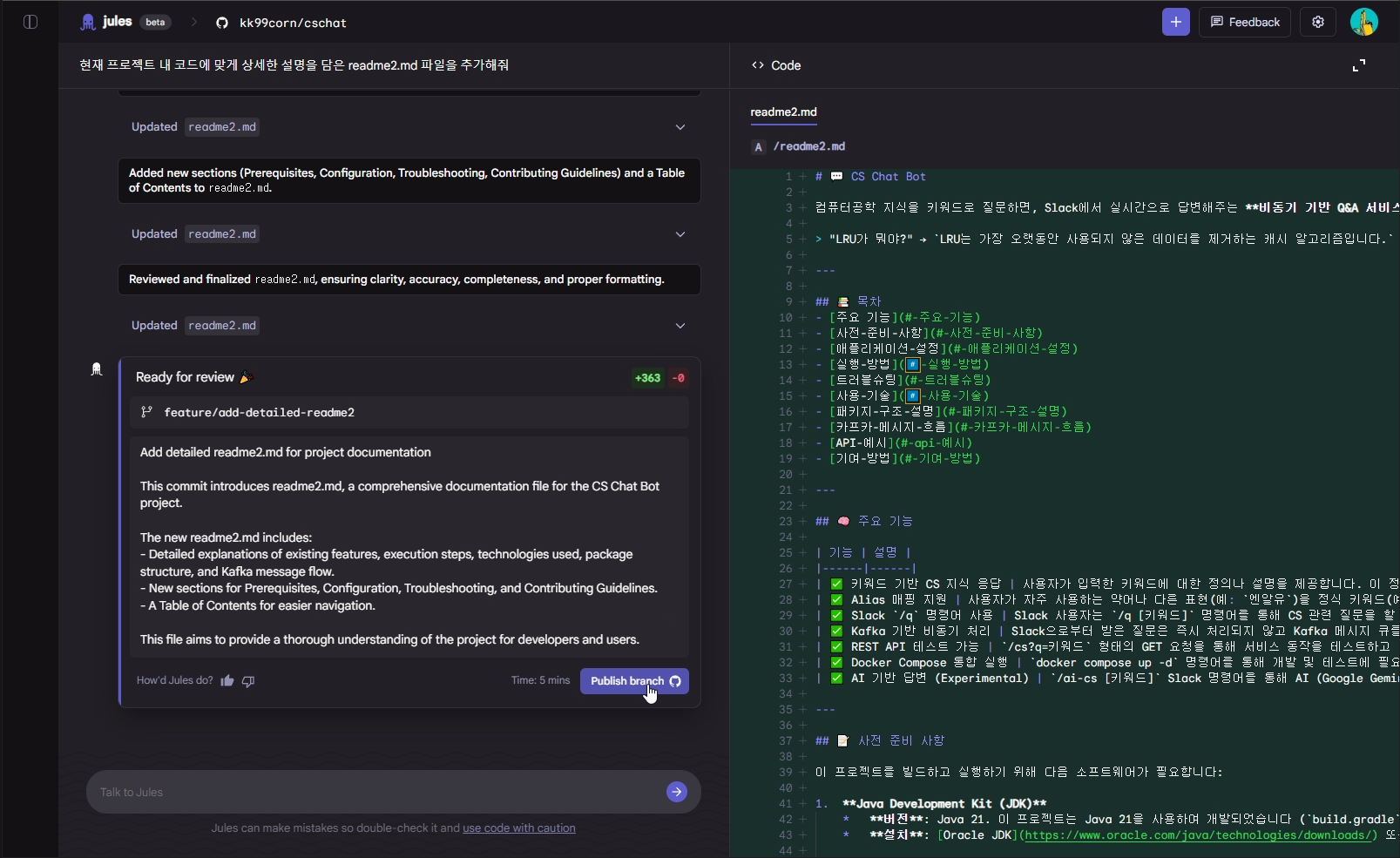Click the -0 deletions count

click(x=679, y=378)
